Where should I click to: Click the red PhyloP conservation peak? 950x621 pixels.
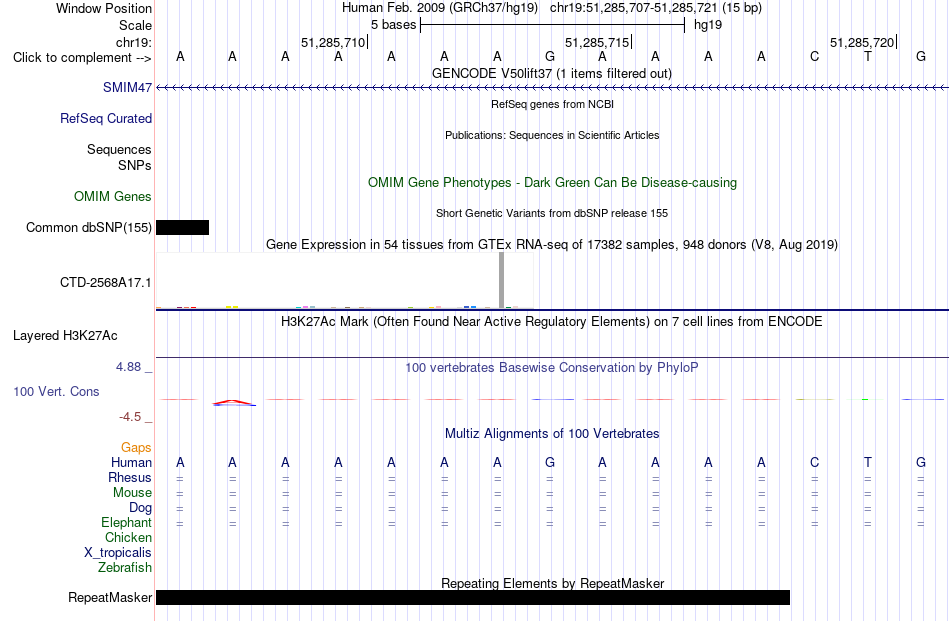click(233, 402)
